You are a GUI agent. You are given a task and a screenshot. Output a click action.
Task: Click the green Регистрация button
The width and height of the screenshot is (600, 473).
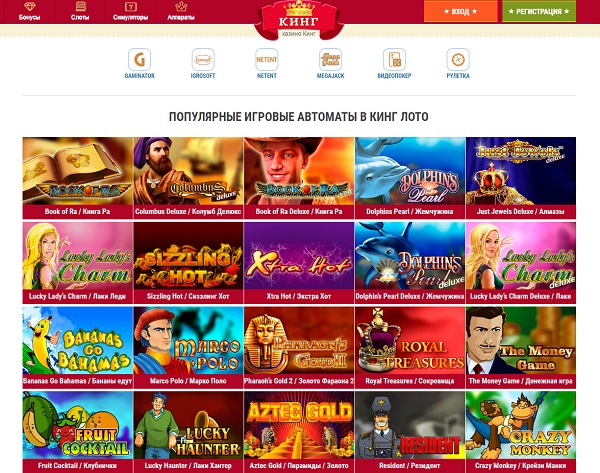[539, 11]
